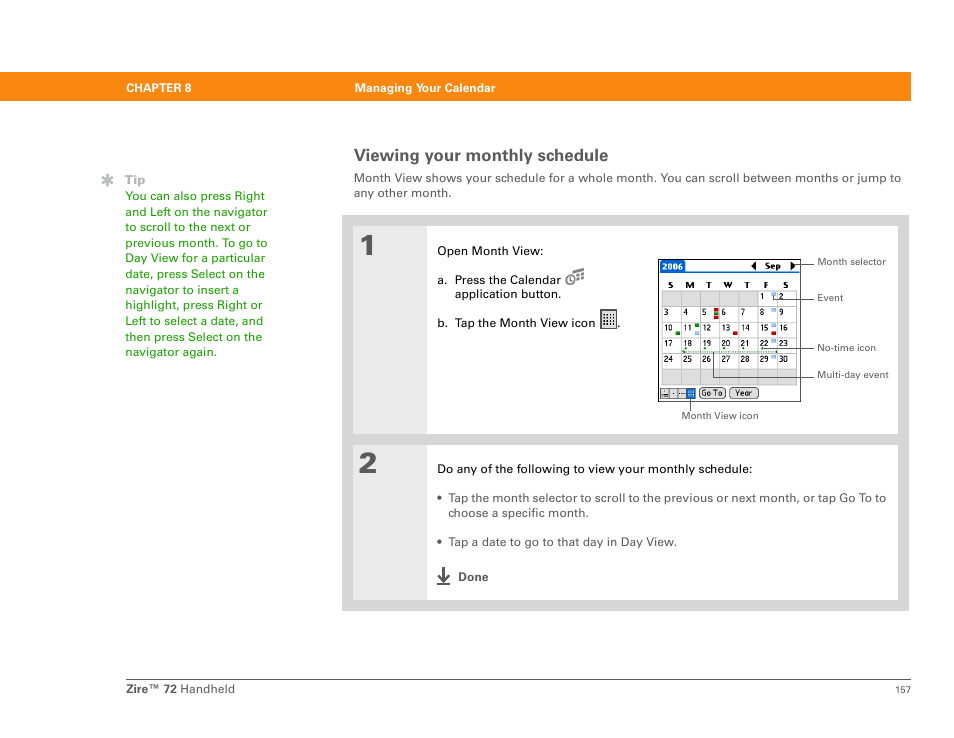The height and width of the screenshot is (738, 954).
Task: Tap the Sep month label
Action: pyautogui.click(x=773, y=266)
